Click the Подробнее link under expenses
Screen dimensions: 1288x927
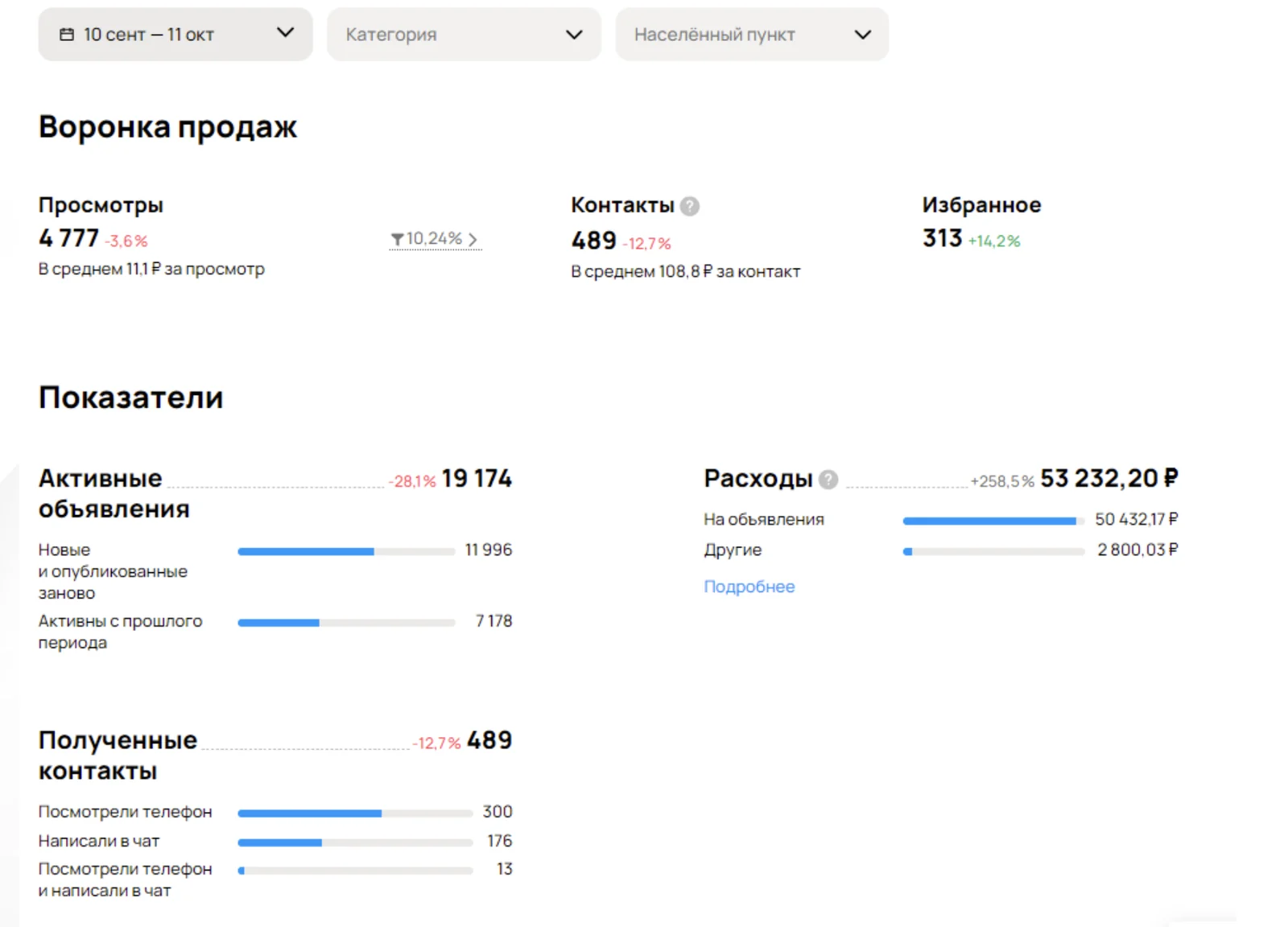[x=749, y=587]
